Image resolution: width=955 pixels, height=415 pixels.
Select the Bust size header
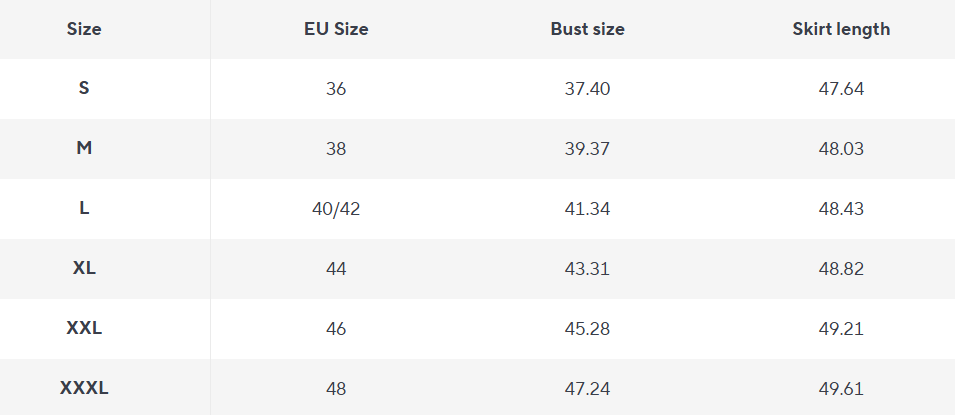(x=587, y=29)
